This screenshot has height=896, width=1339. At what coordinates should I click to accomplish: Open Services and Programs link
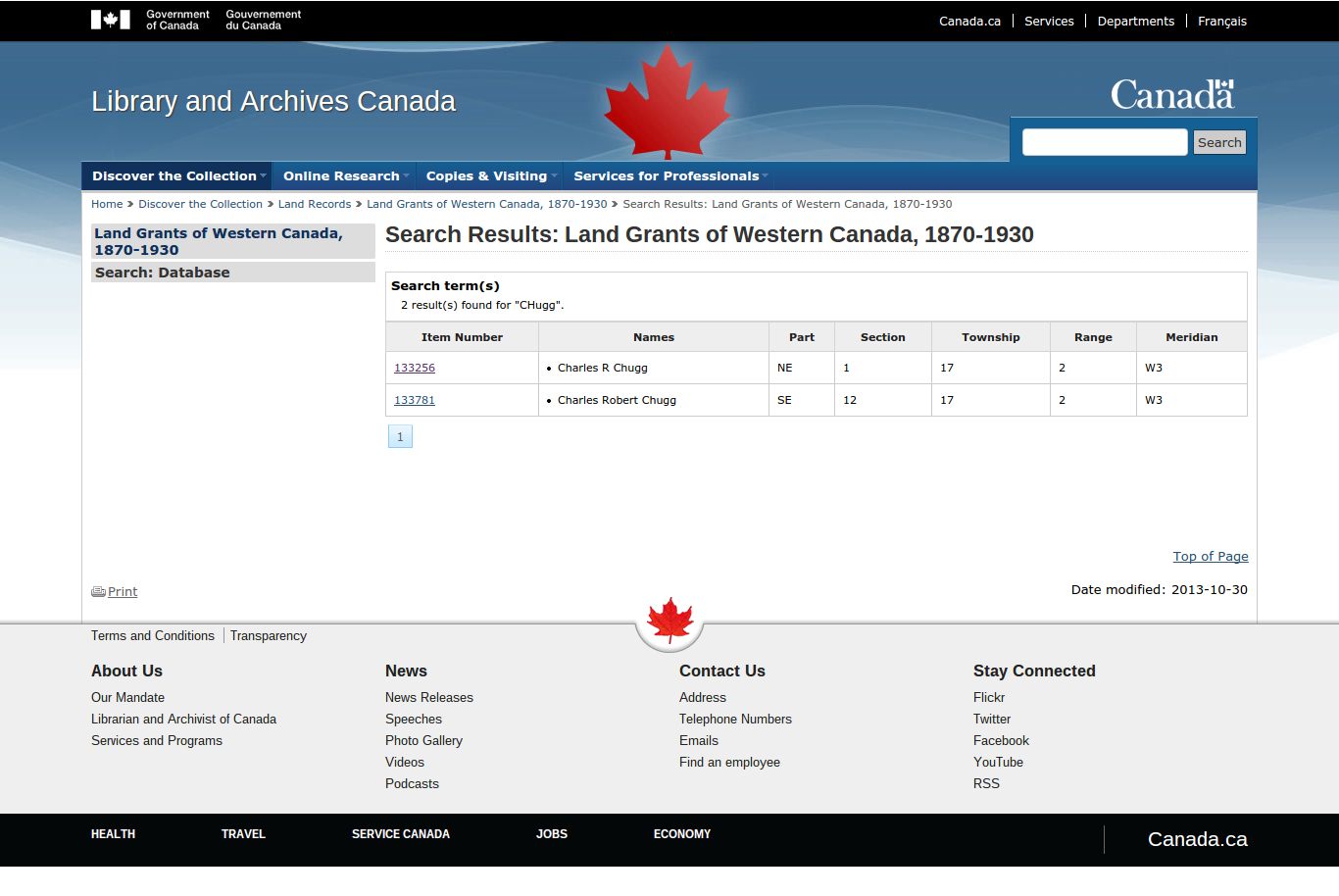(157, 740)
